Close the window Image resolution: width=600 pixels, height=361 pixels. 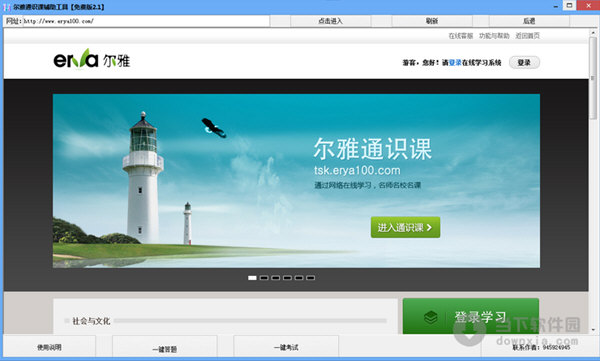(589, 5)
